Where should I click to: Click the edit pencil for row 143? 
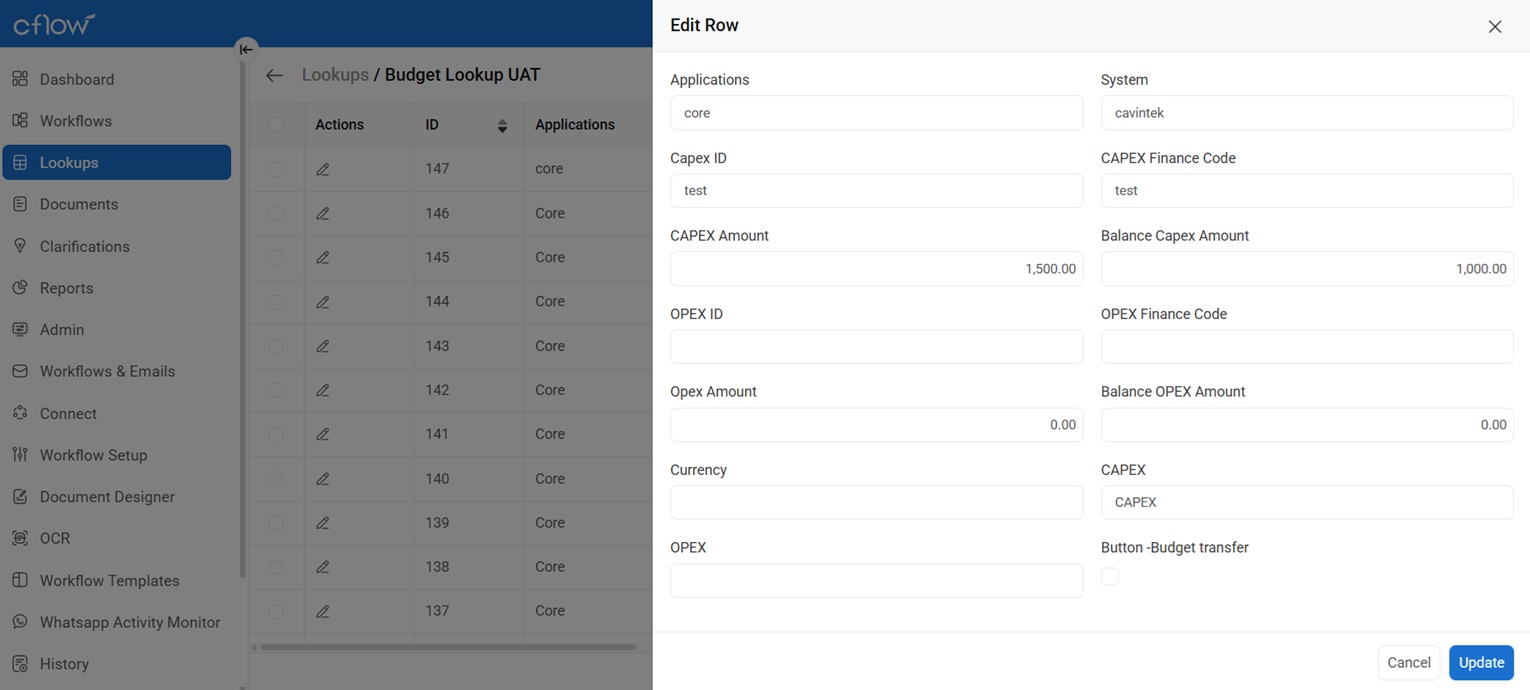(x=322, y=346)
